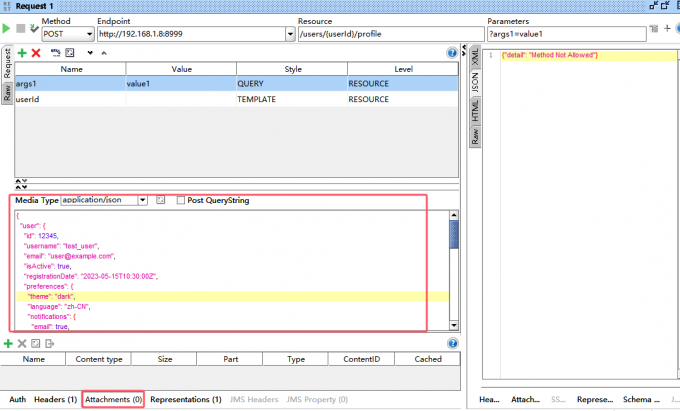This screenshot has width=680, height=411.
Task: Open the response Hea... tab
Action: [x=489, y=399]
